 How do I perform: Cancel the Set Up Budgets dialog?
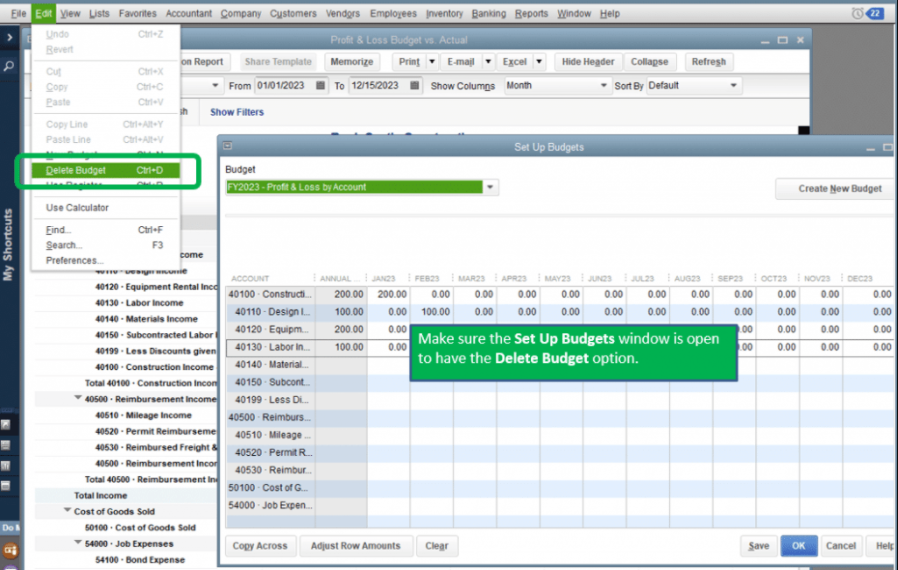click(x=841, y=546)
